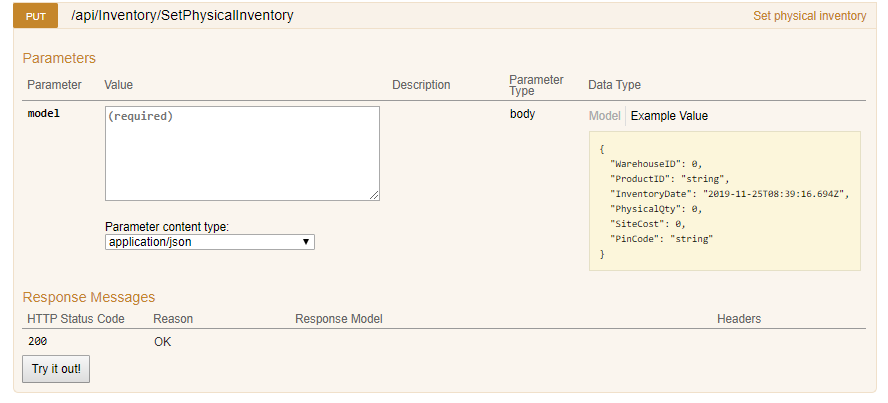Click the text area resize grip handle
The image size is (888, 403).
[x=374, y=195]
